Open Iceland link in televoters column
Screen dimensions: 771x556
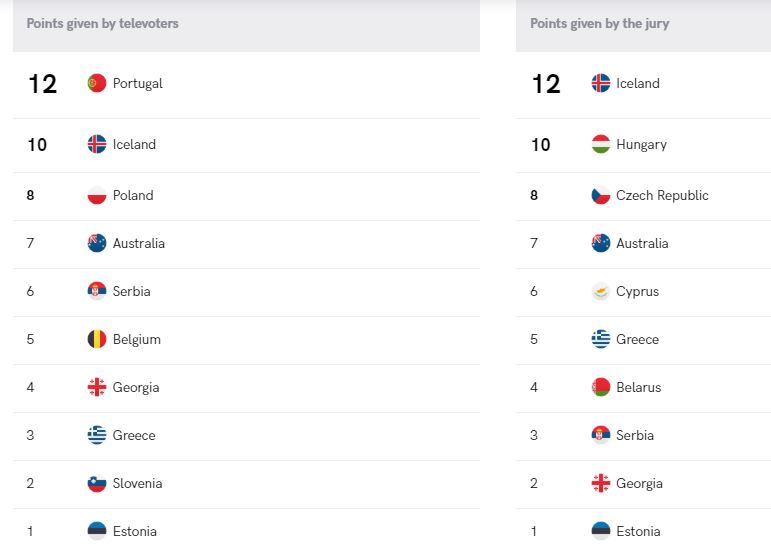click(x=134, y=144)
